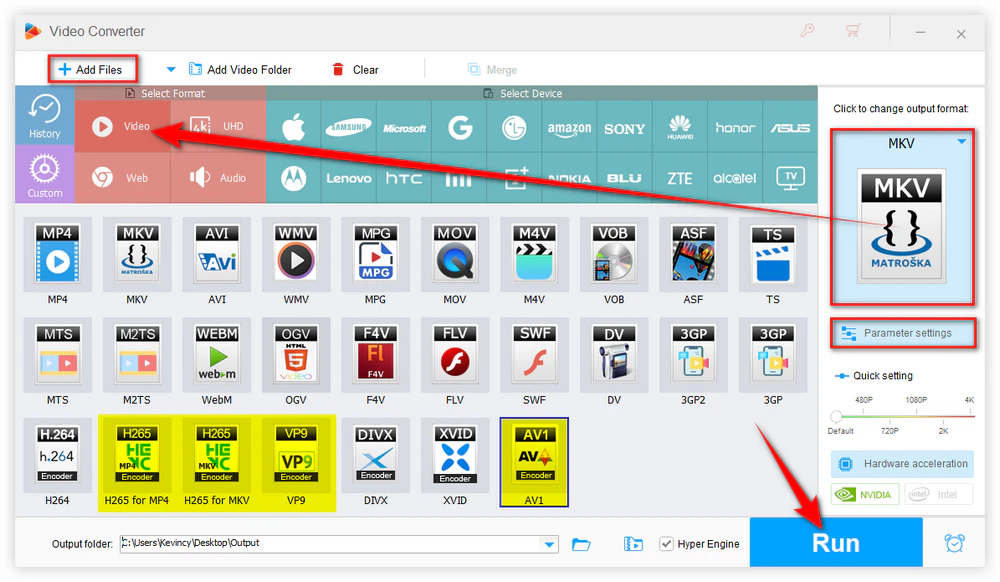Open the Amazon device category
1000x582 pixels.
(570, 127)
